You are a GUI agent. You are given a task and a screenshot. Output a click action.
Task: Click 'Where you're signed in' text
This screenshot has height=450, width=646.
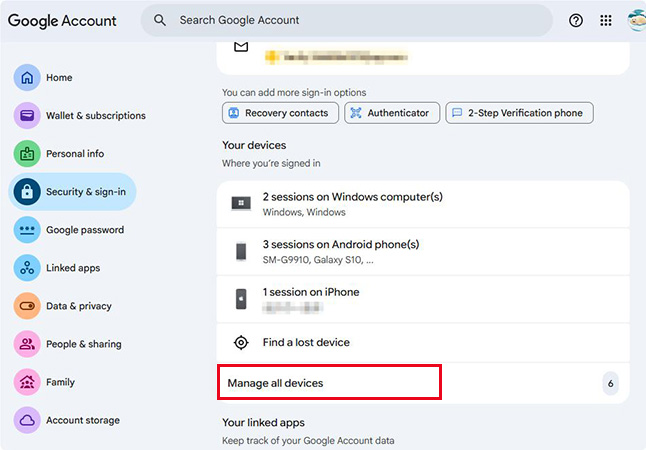[x=271, y=163]
